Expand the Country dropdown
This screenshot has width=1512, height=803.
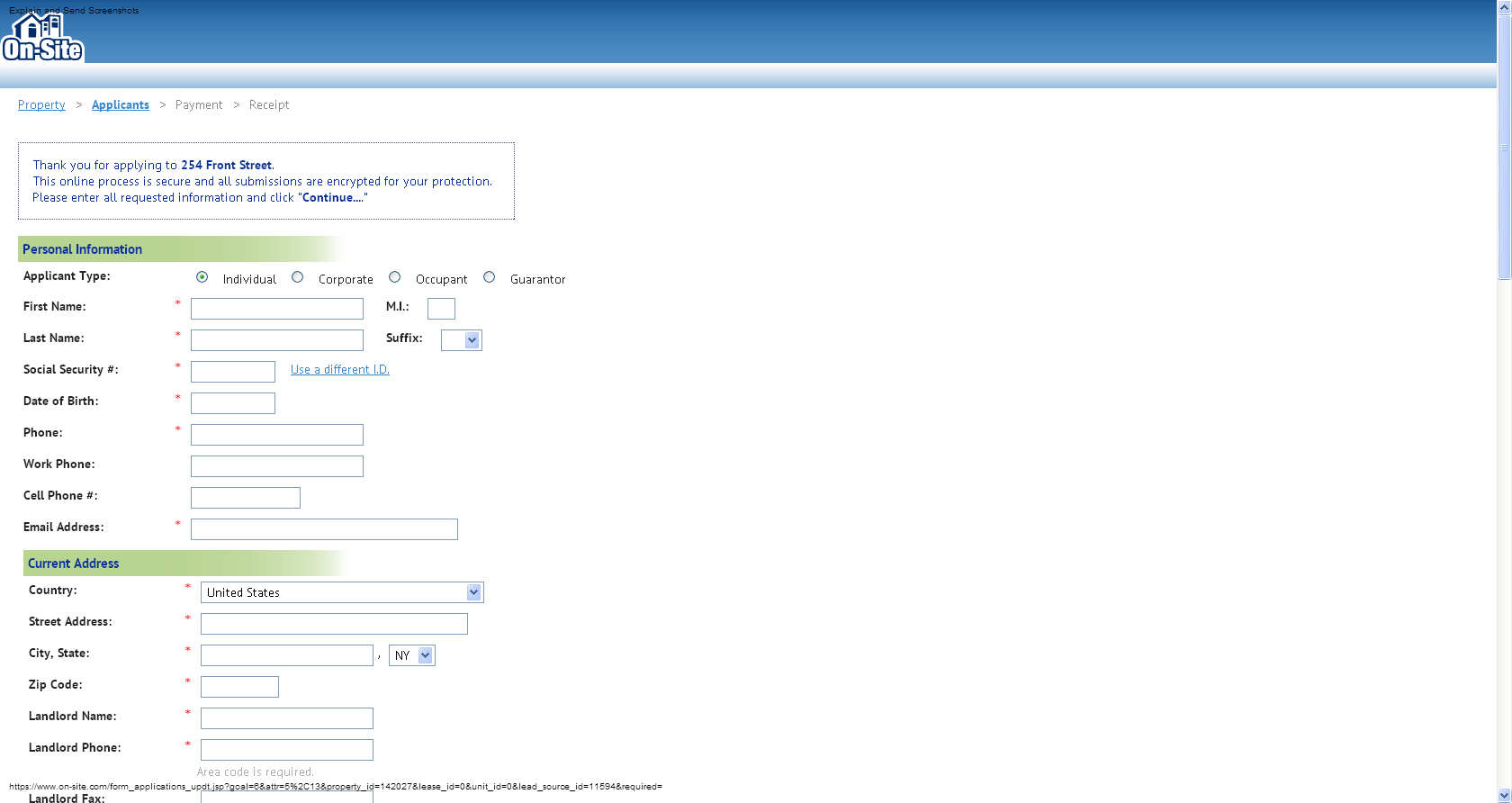pyautogui.click(x=342, y=592)
